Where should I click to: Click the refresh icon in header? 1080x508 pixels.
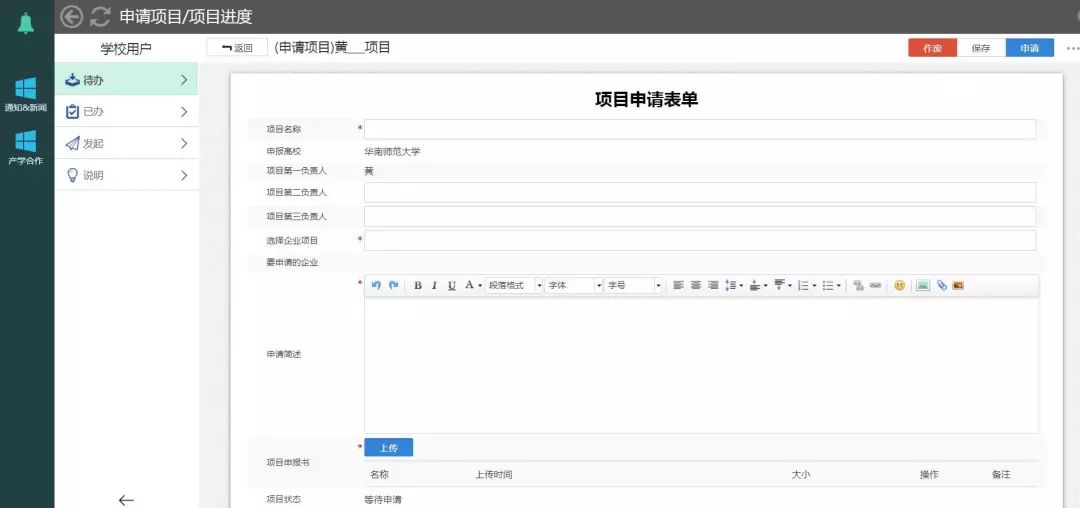coord(100,16)
